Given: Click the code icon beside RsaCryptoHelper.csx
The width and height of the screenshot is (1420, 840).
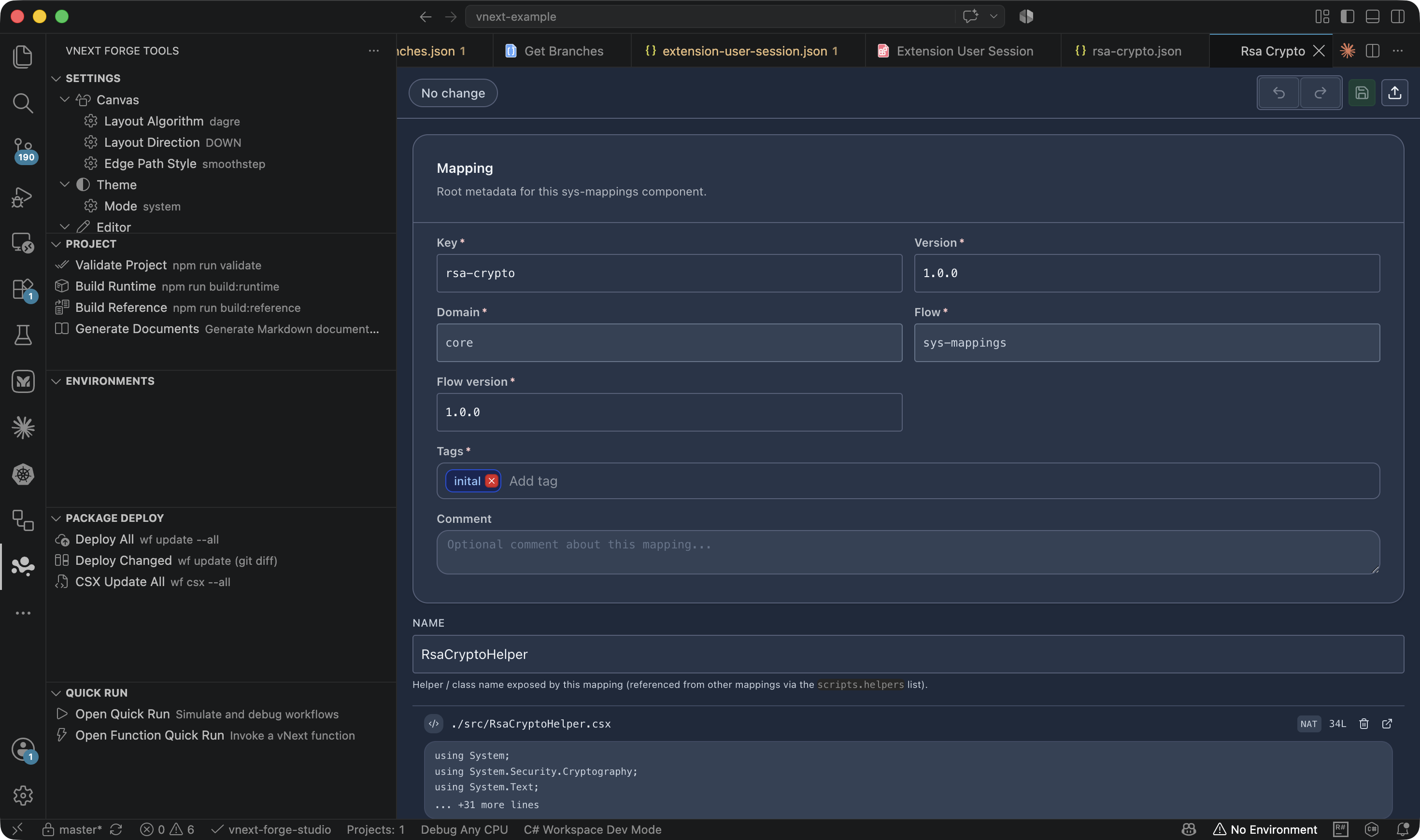Looking at the screenshot, I should point(434,724).
